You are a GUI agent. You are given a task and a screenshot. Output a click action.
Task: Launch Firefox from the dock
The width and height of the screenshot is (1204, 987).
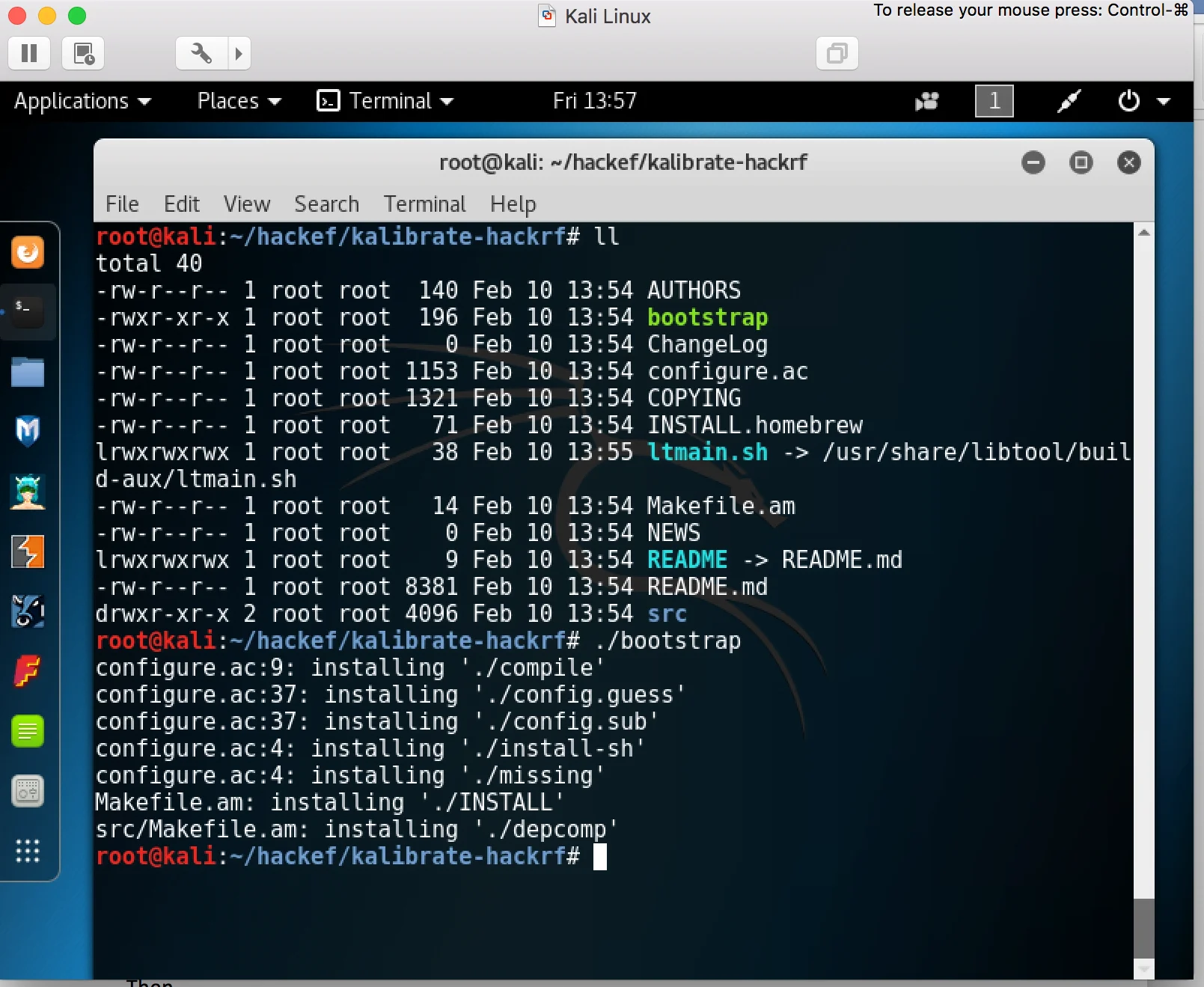(28, 252)
